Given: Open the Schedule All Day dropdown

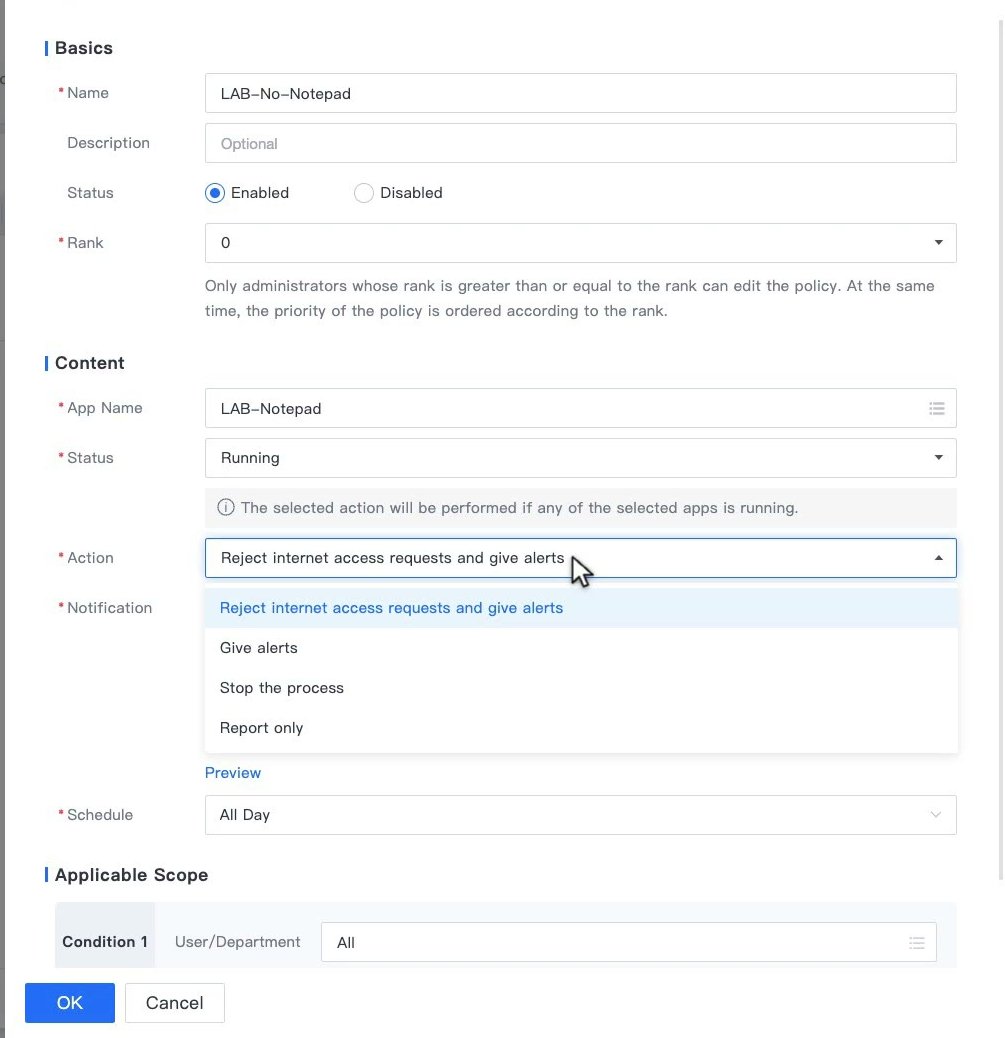Looking at the screenshot, I should tap(580, 815).
